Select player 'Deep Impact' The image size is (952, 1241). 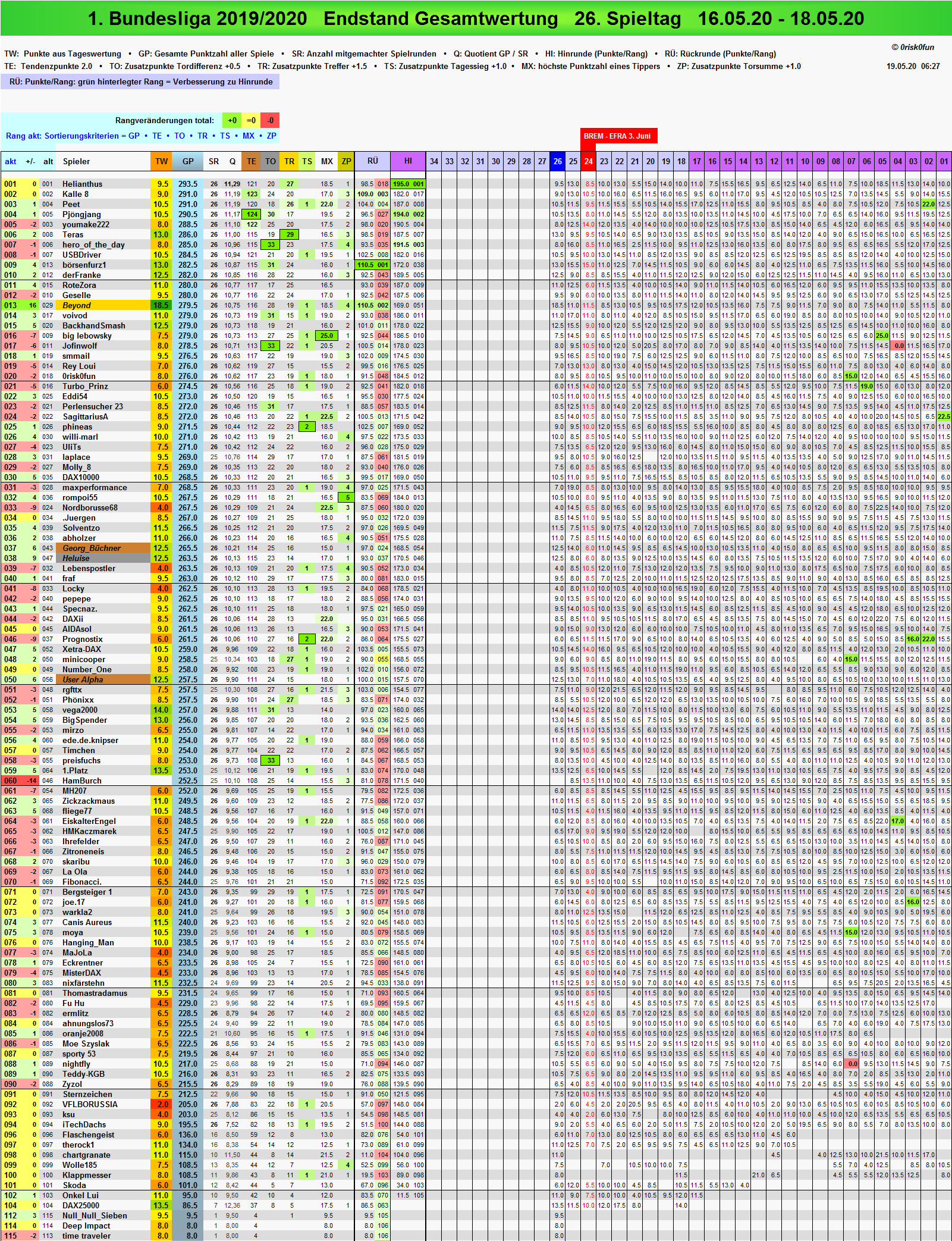click(86, 1226)
